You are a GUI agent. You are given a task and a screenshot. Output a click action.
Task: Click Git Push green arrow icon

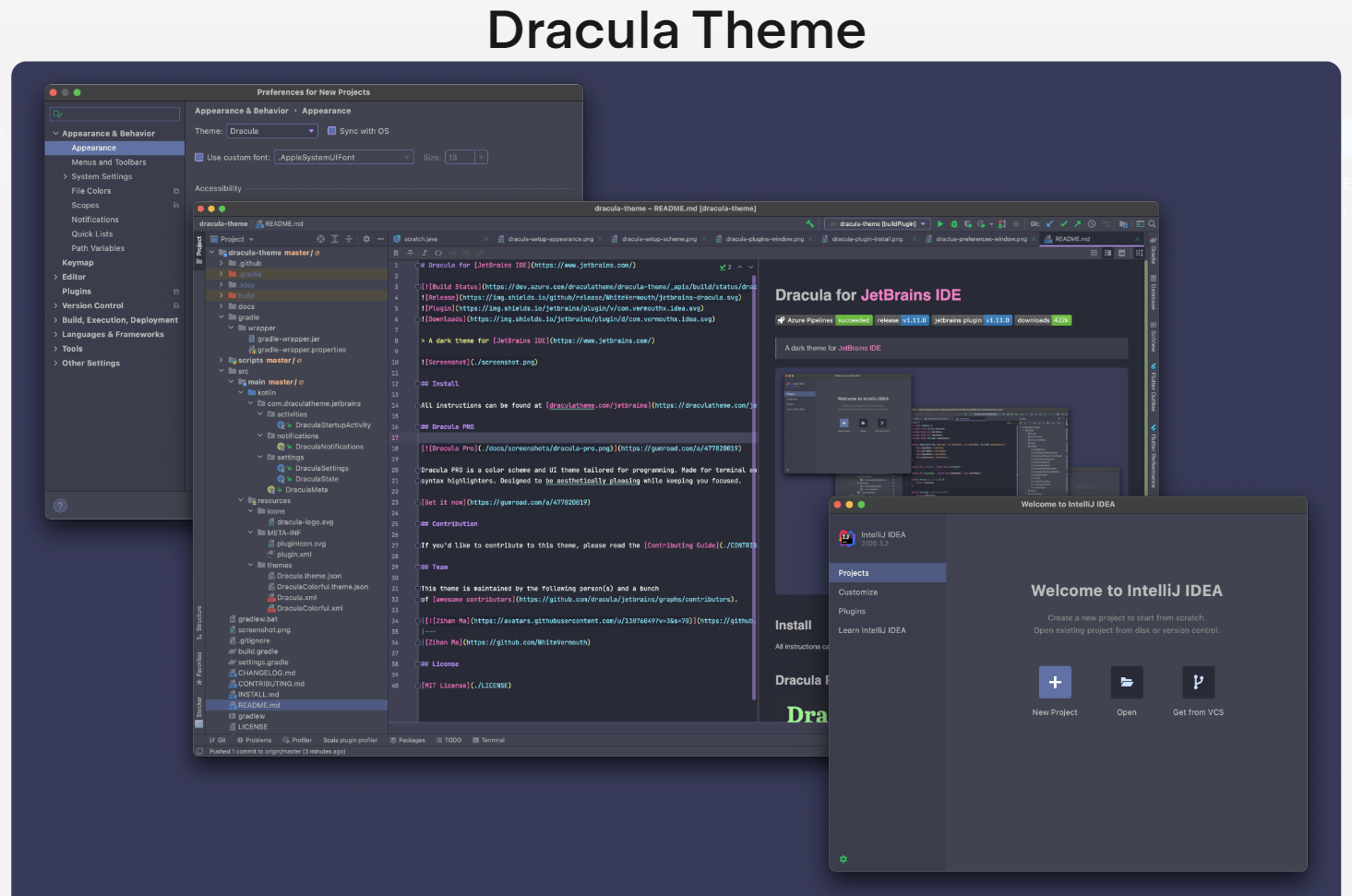click(x=1078, y=224)
